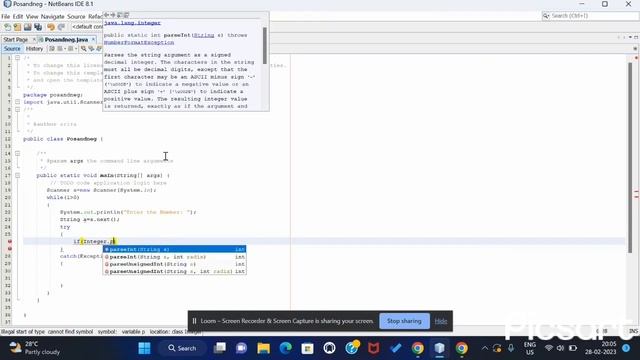The height and width of the screenshot is (360, 640).
Task: Open Microsoft Edge from the taskbar
Action: (286, 348)
